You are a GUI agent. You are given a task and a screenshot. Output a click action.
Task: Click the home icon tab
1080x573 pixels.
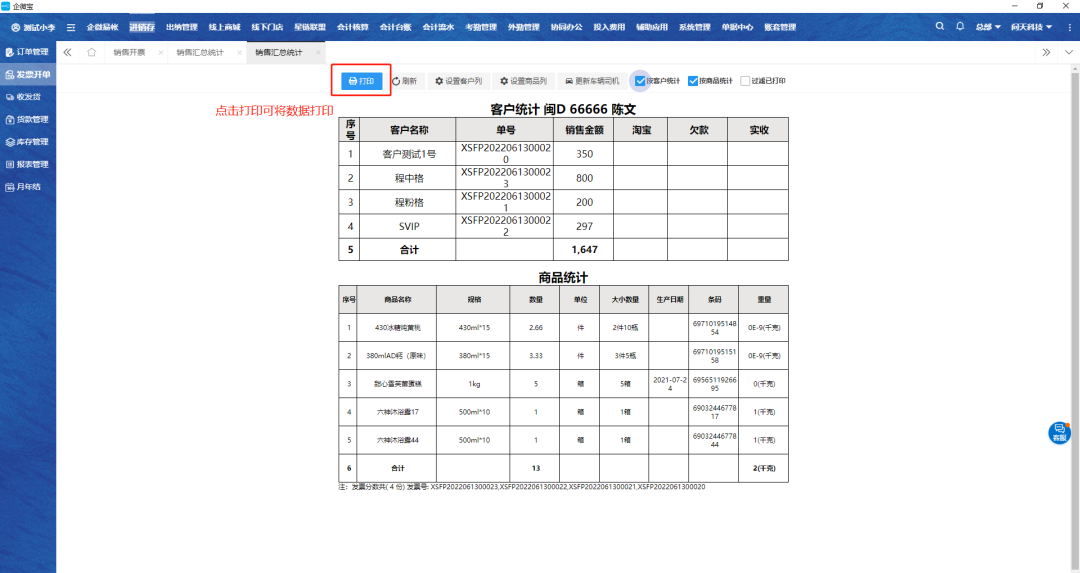pyautogui.click(x=92, y=52)
